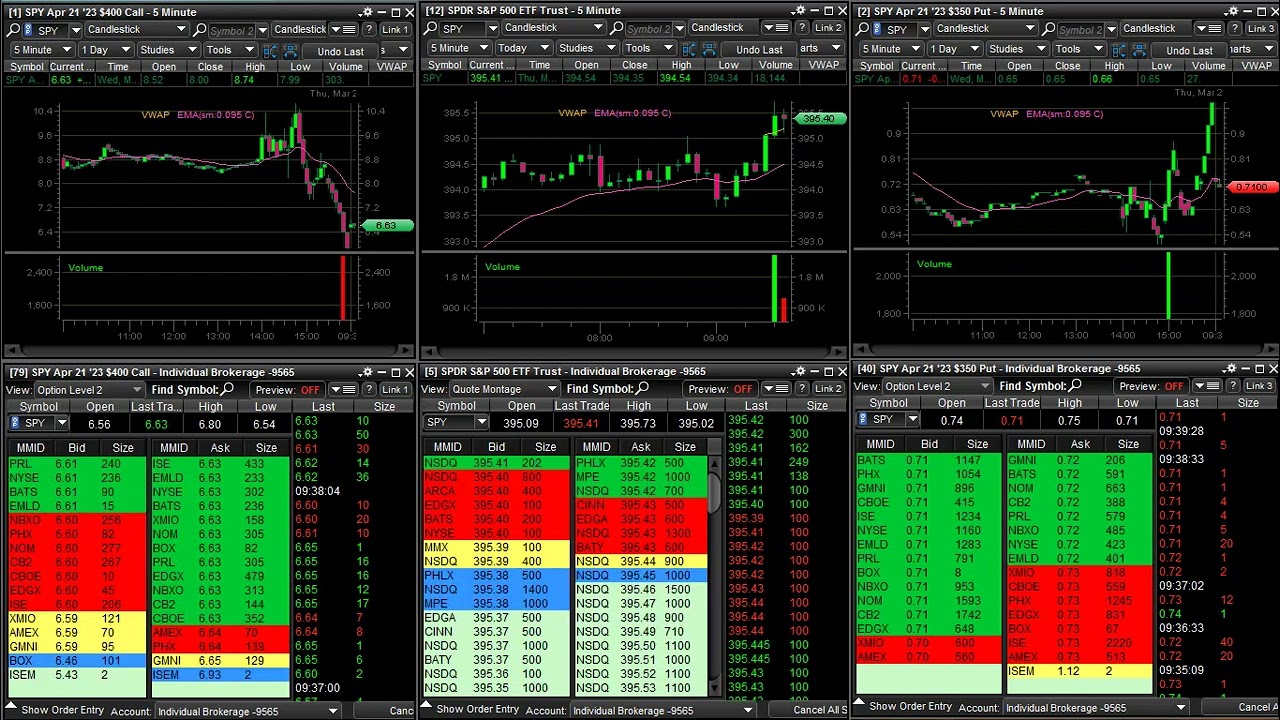The image size is (1280, 720).
Task: Click Undo Last in $350 Put chart
Action: tap(1190, 49)
